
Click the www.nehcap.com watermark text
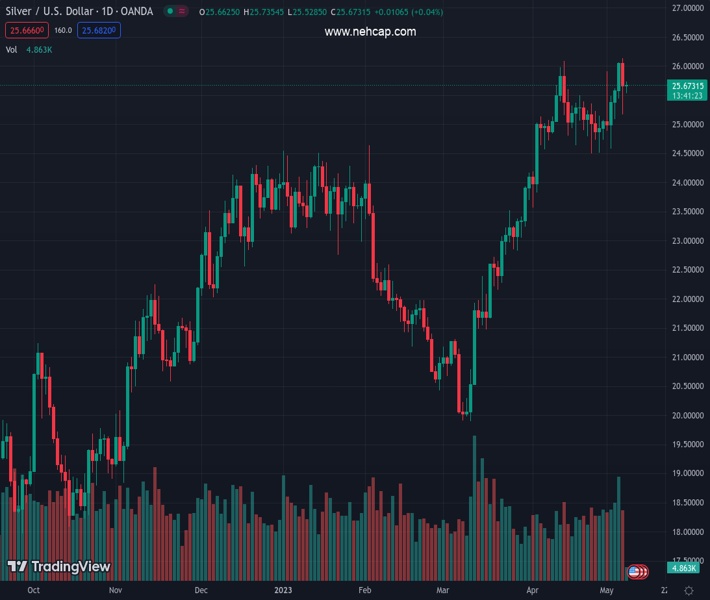click(x=370, y=32)
